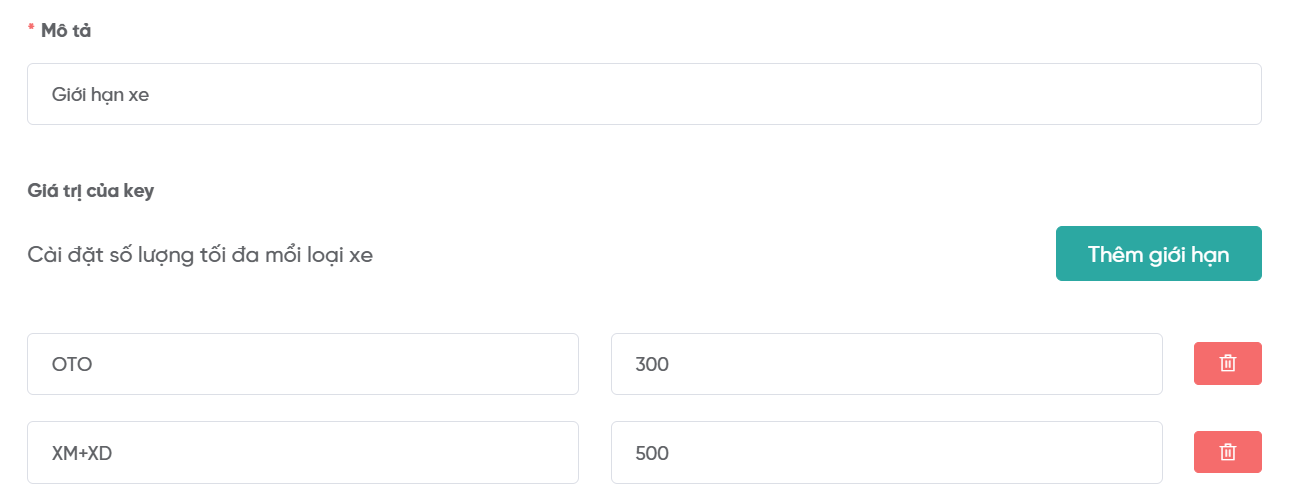The width and height of the screenshot is (1291, 504).
Task: Click the OTO vehicle type field
Action: (302, 364)
